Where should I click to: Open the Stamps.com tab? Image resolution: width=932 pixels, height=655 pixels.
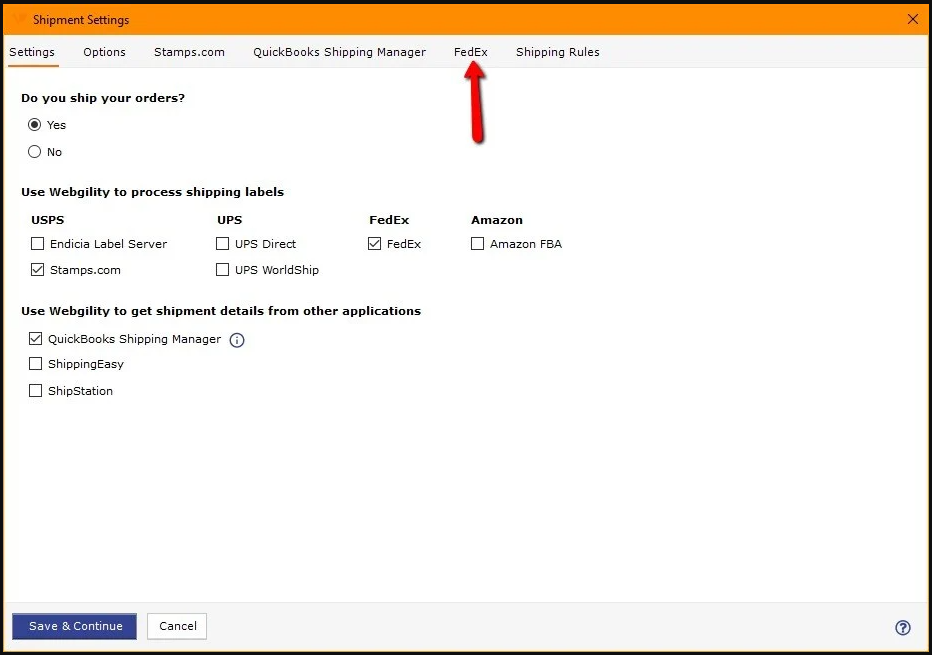point(189,52)
